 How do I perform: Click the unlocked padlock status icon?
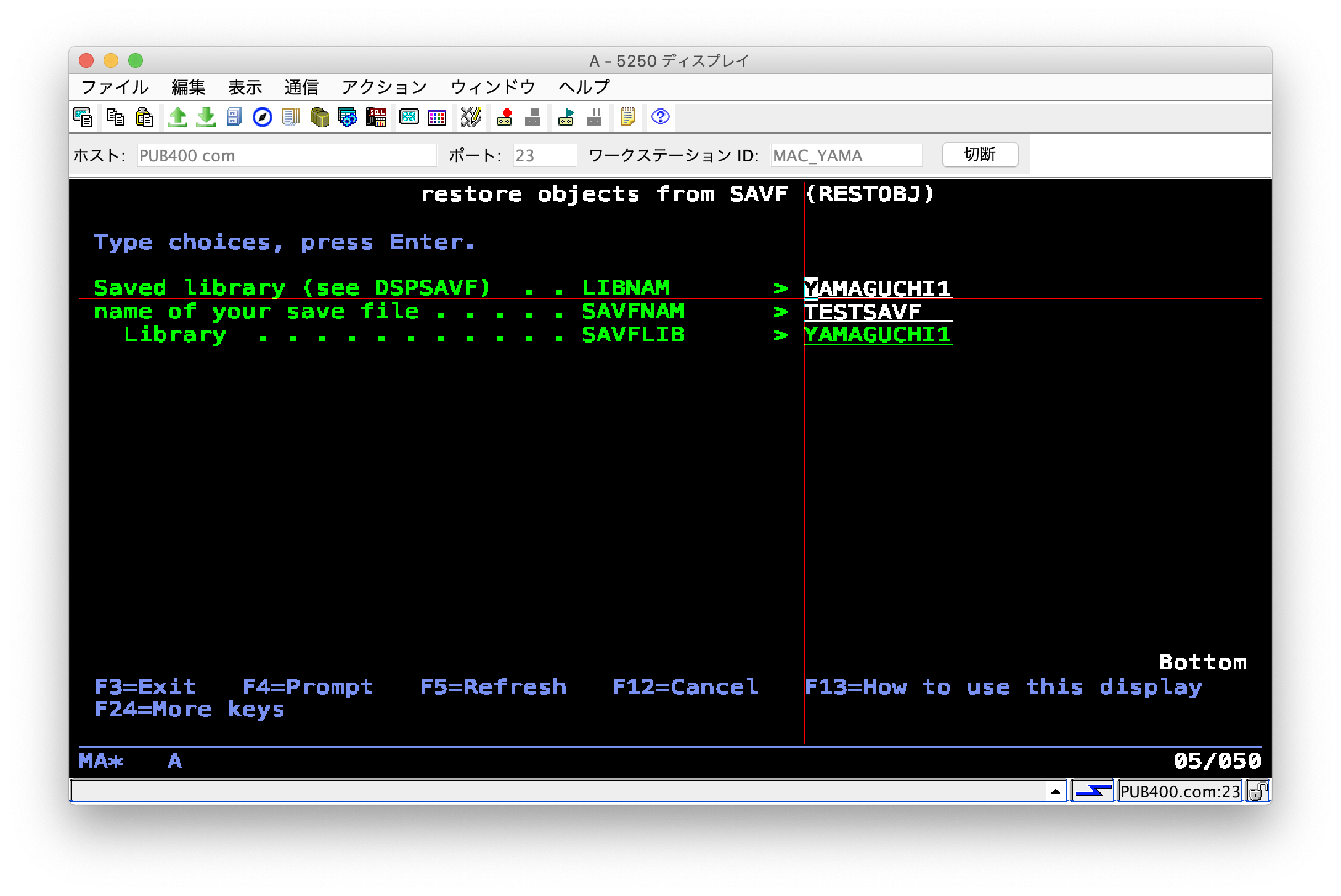coord(1258,791)
